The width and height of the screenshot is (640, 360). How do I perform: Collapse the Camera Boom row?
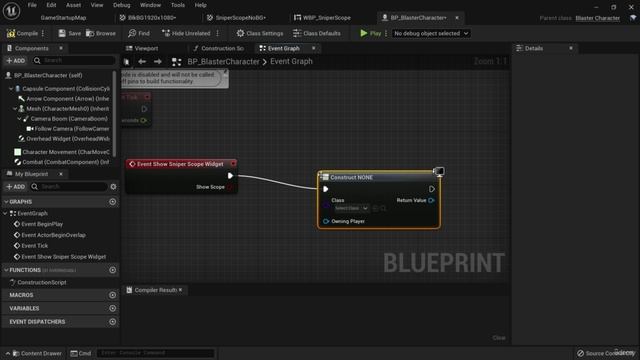[19, 119]
